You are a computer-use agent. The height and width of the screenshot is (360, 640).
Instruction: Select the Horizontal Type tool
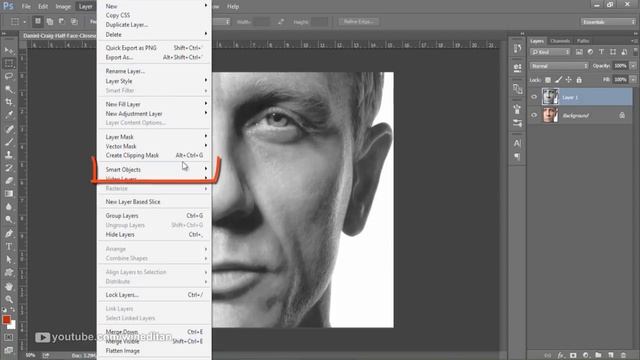[x=9, y=247]
